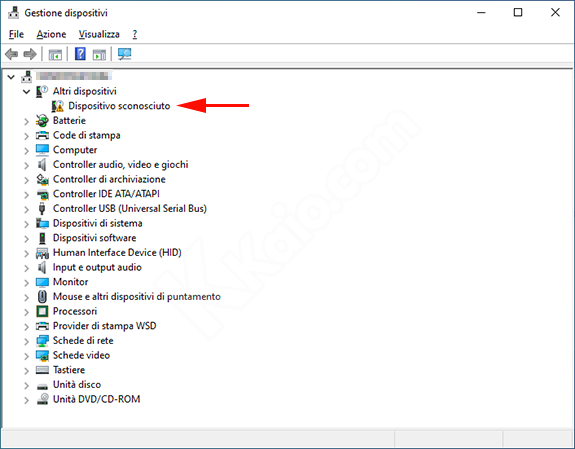Click the Unità DVD/CD-ROM disc icon
This screenshot has height=449, width=575.
42,399
